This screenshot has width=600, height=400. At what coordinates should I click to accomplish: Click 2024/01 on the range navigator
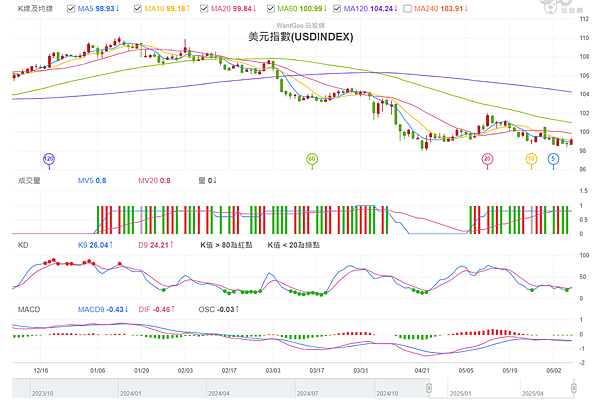tap(130, 393)
